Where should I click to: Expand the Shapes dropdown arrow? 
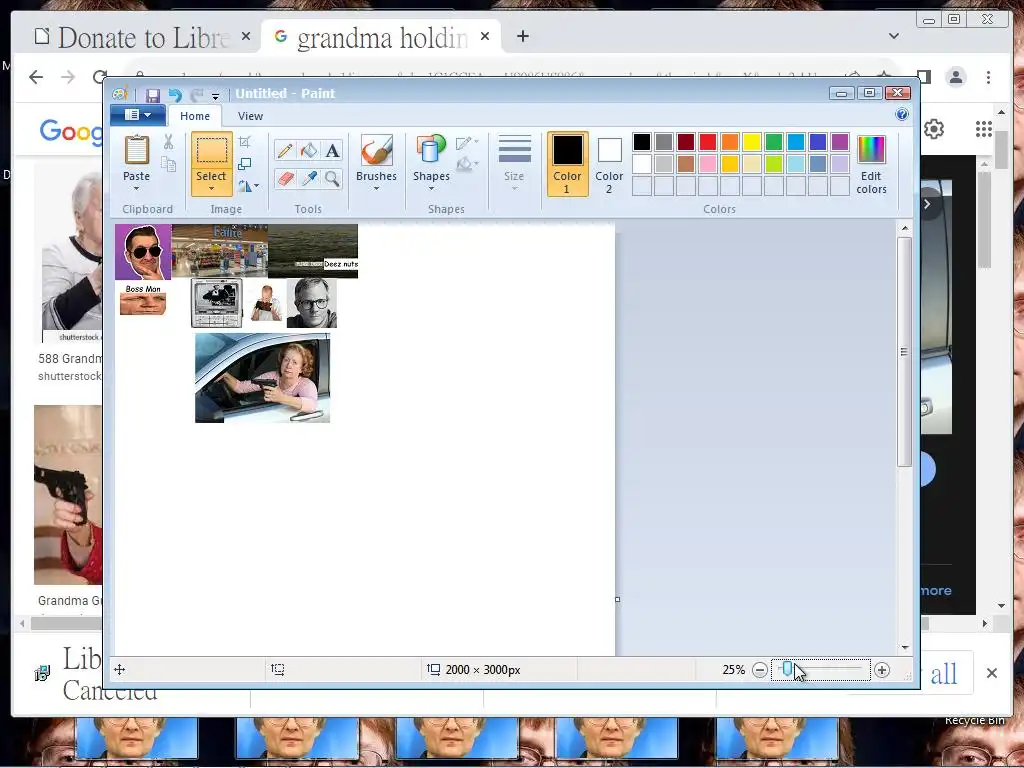point(431,189)
